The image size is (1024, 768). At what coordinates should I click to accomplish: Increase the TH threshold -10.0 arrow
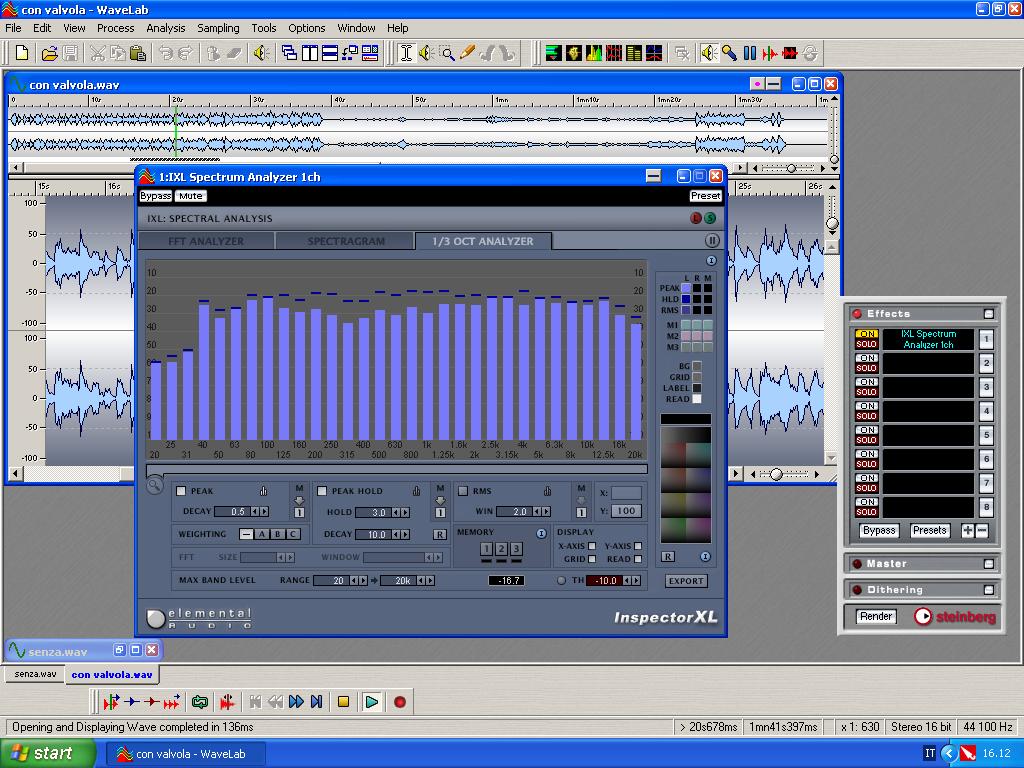coord(636,581)
